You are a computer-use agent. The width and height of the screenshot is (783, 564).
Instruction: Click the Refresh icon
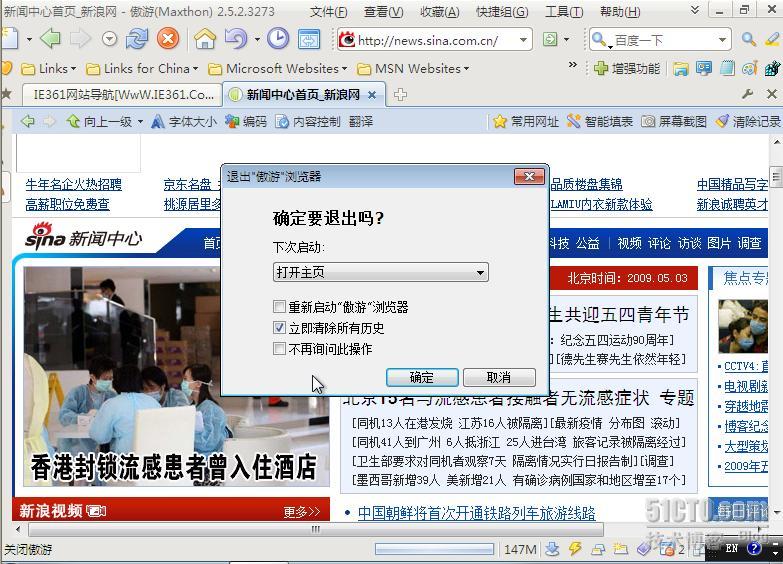[x=136, y=38]
